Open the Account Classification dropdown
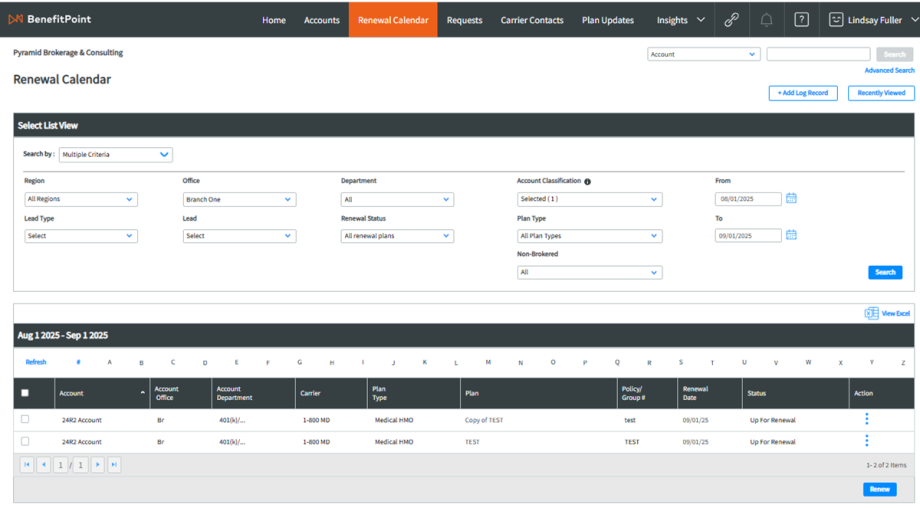 (590, 199)
